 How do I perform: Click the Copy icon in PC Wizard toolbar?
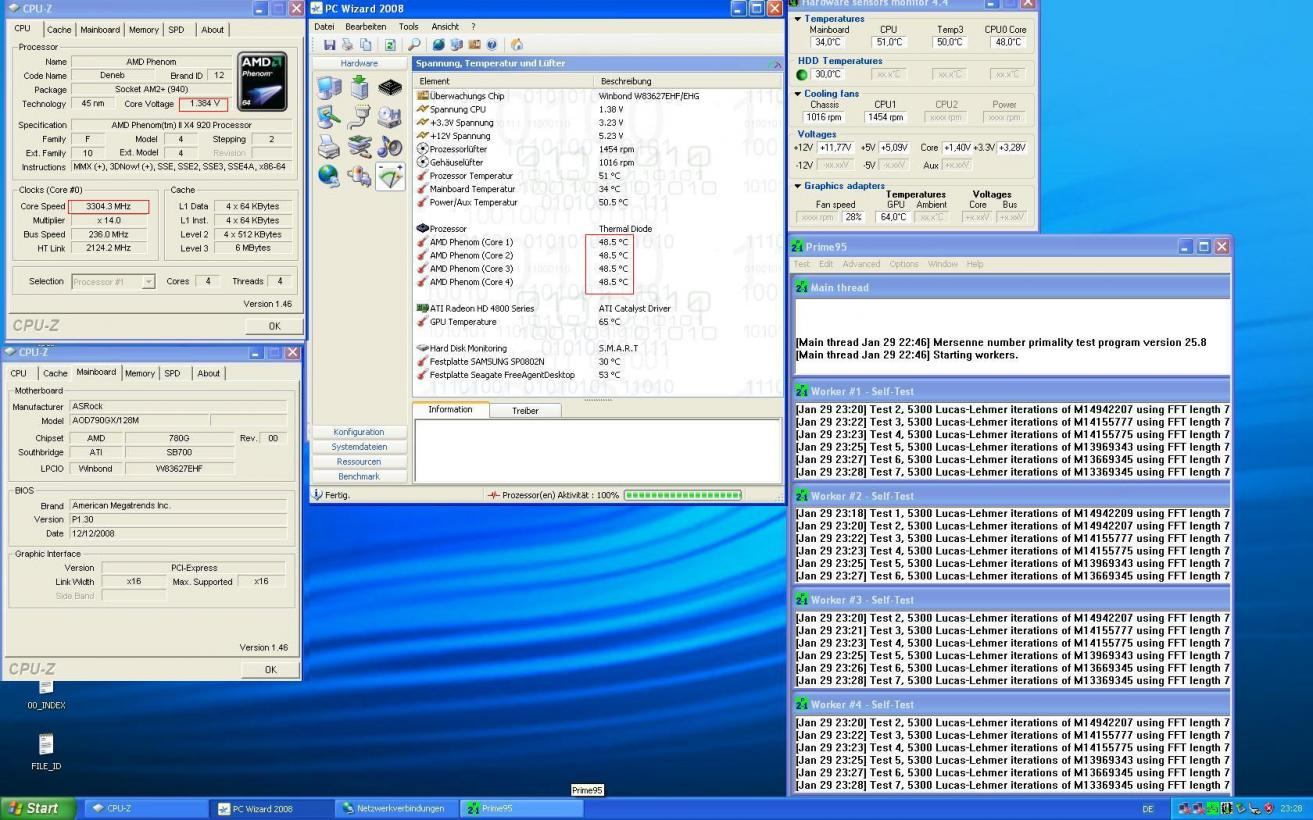pos(365,44)
